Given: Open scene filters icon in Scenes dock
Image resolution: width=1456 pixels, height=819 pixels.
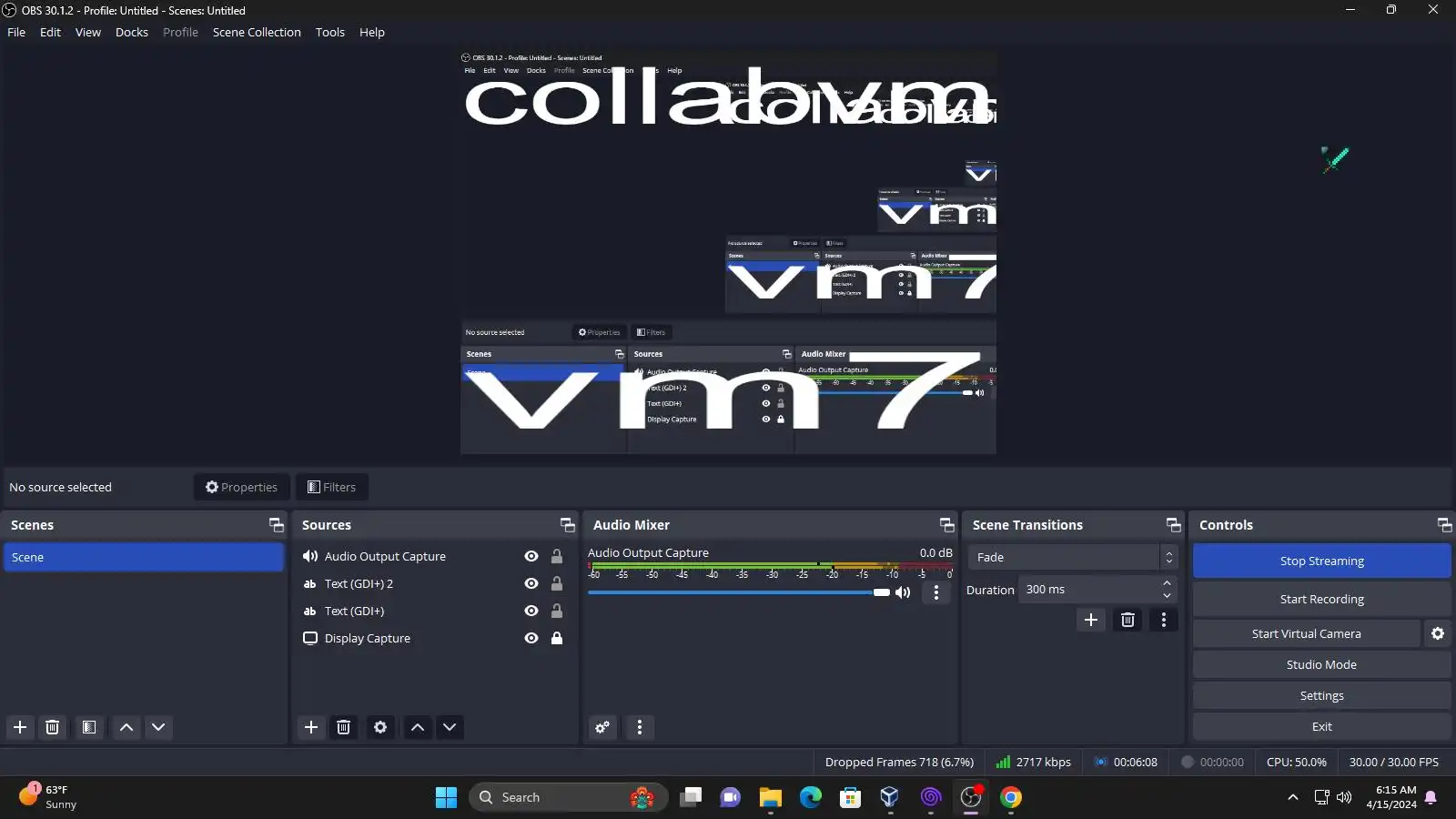Looking at the screenshot, I should (89, 727).
